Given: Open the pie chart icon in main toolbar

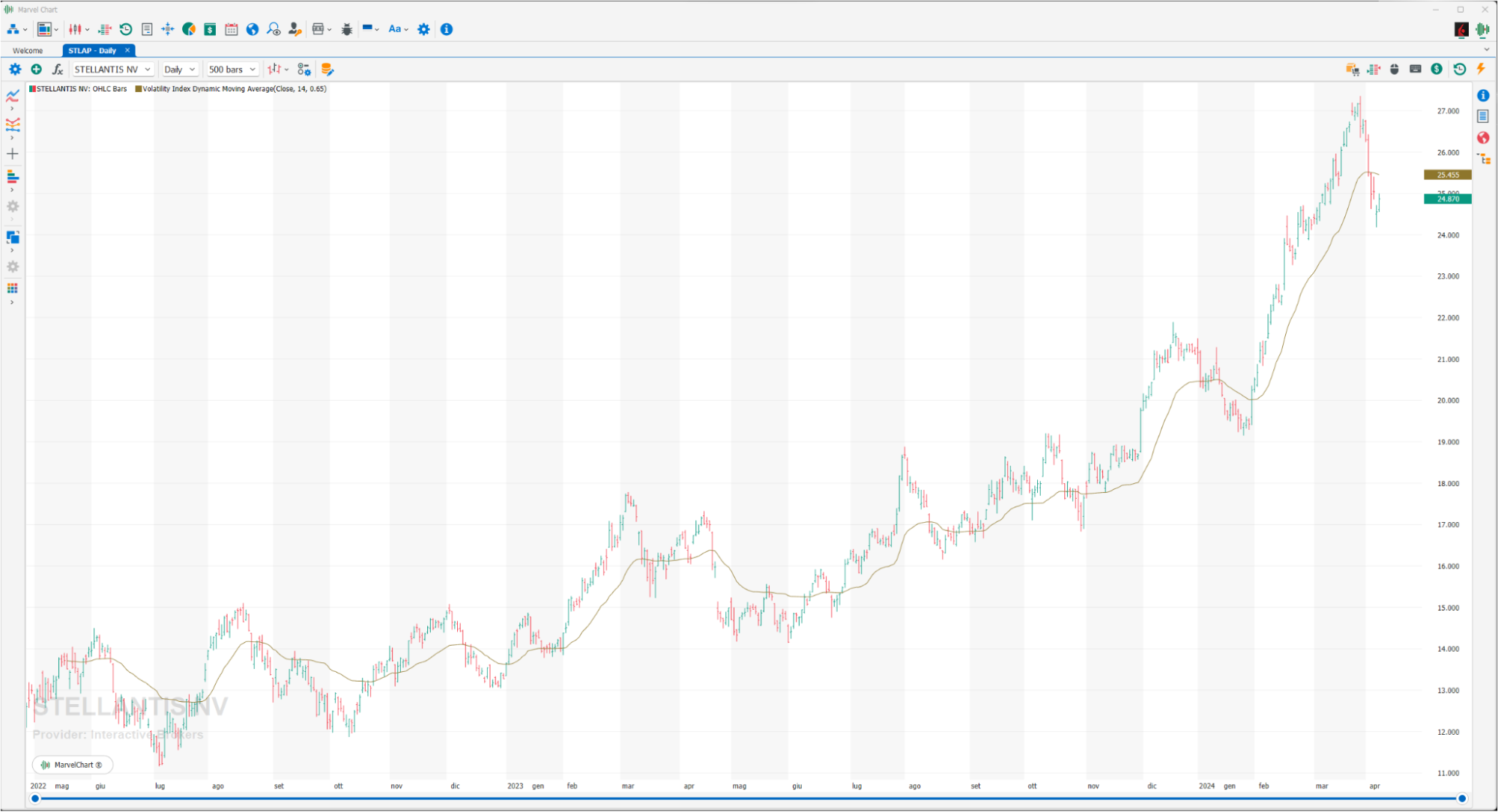Looking at the screenshot, I should [x=189, y=29].
